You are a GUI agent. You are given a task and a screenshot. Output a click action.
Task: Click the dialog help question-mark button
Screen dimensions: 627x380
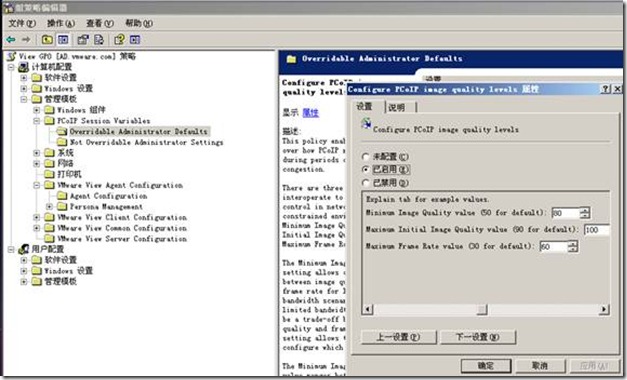click(606, 89)
